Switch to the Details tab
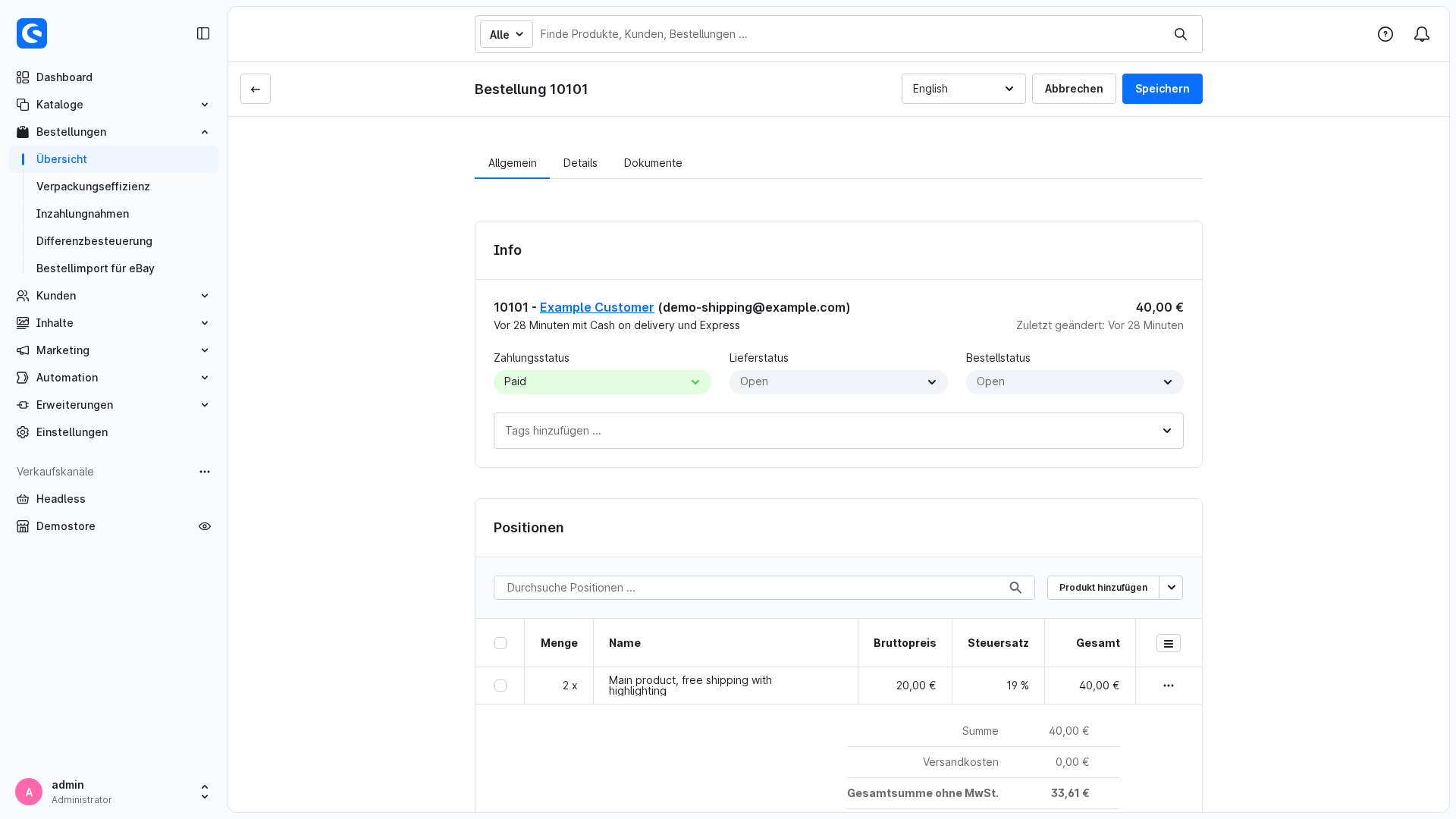The height and width of the screenshot is (819, 1456). [x=580, y=163]
